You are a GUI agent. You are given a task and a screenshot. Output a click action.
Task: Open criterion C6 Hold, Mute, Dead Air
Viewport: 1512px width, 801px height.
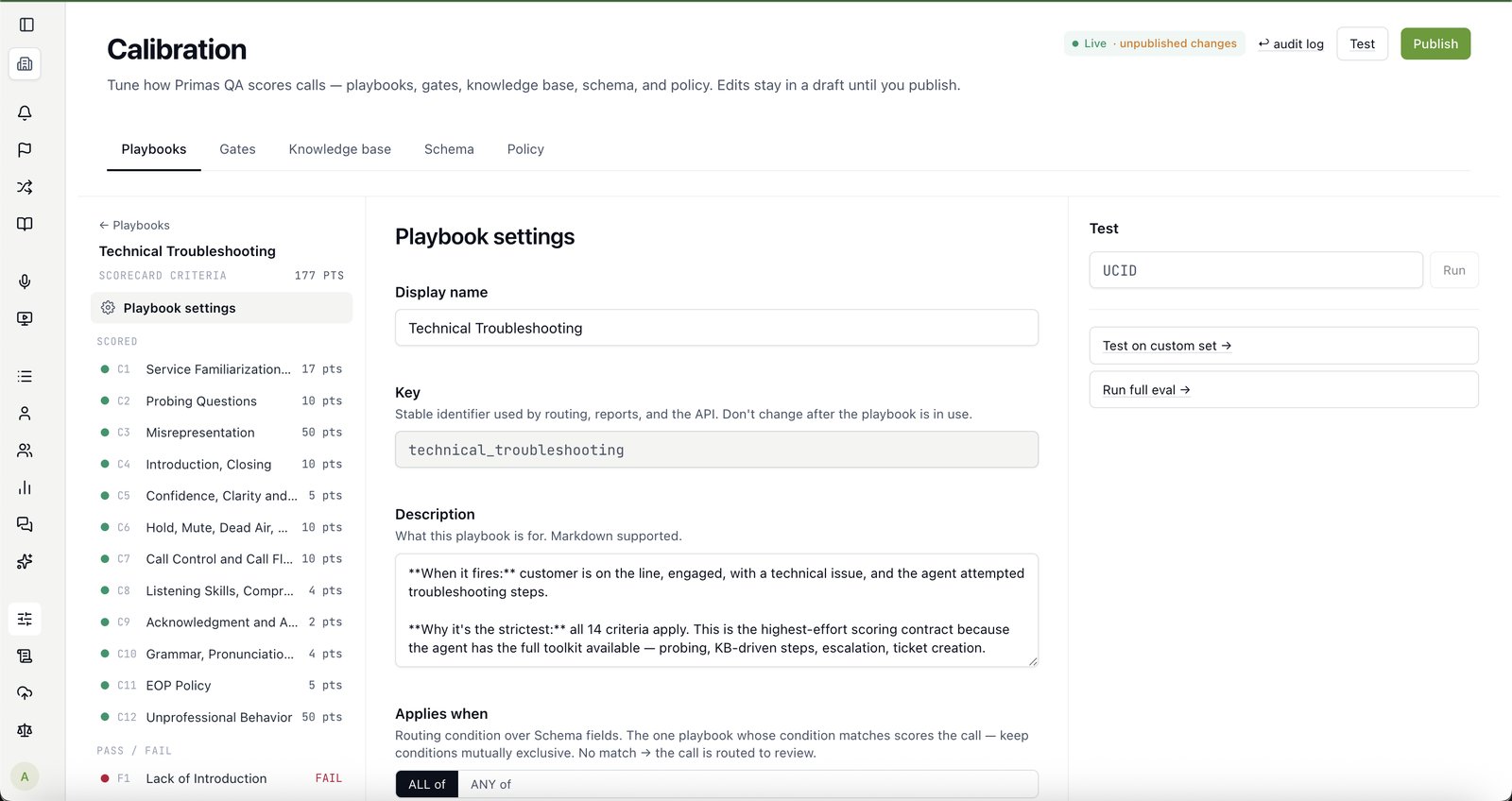tap(221, 527)
